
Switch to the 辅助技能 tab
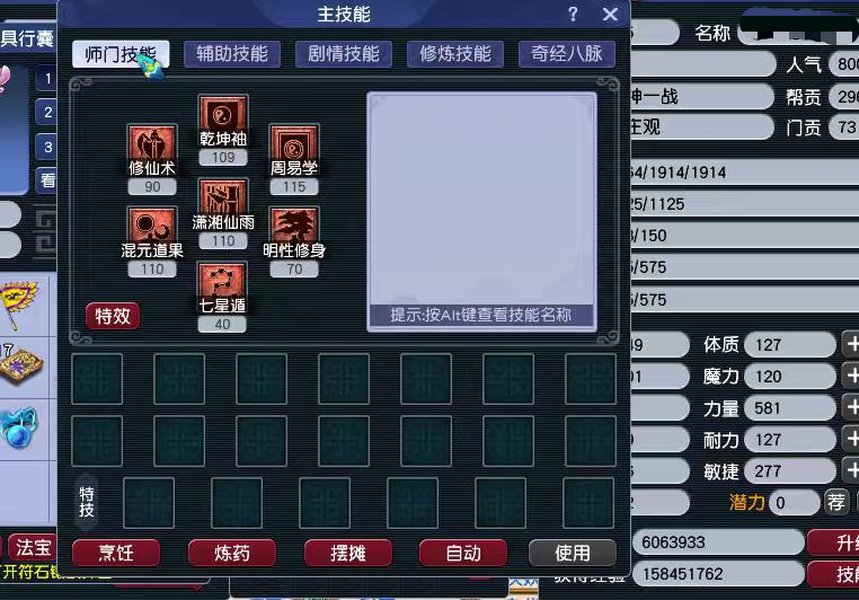[232, 54]
